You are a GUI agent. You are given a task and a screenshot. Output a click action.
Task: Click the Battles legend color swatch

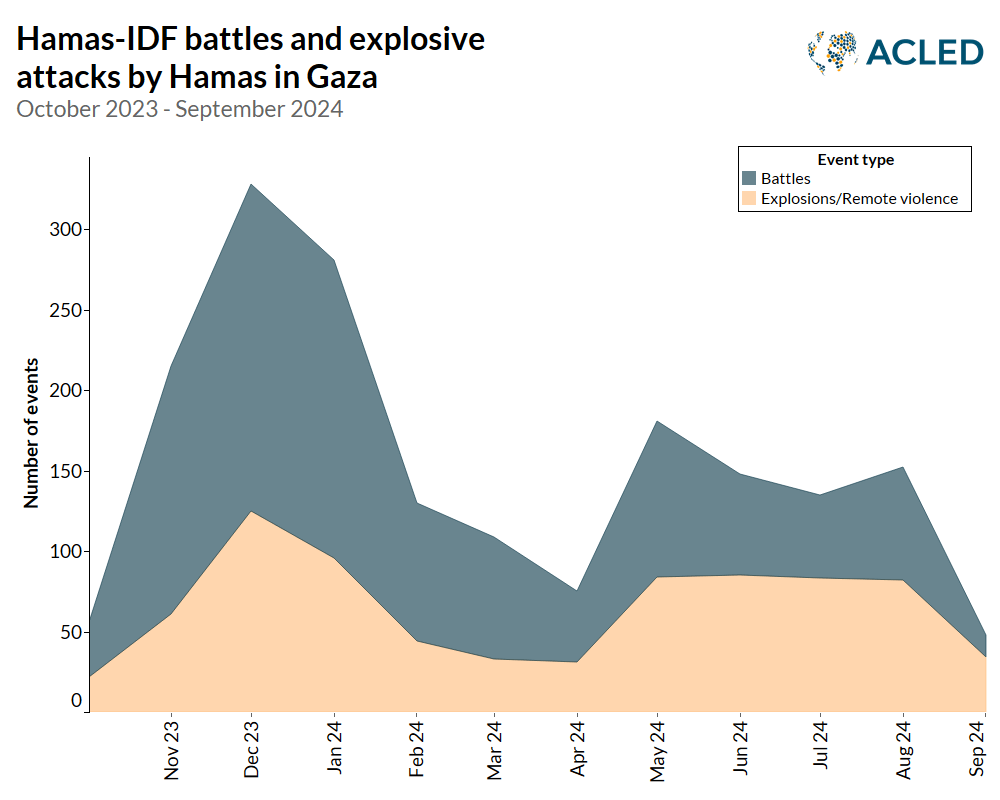(748, 179)
